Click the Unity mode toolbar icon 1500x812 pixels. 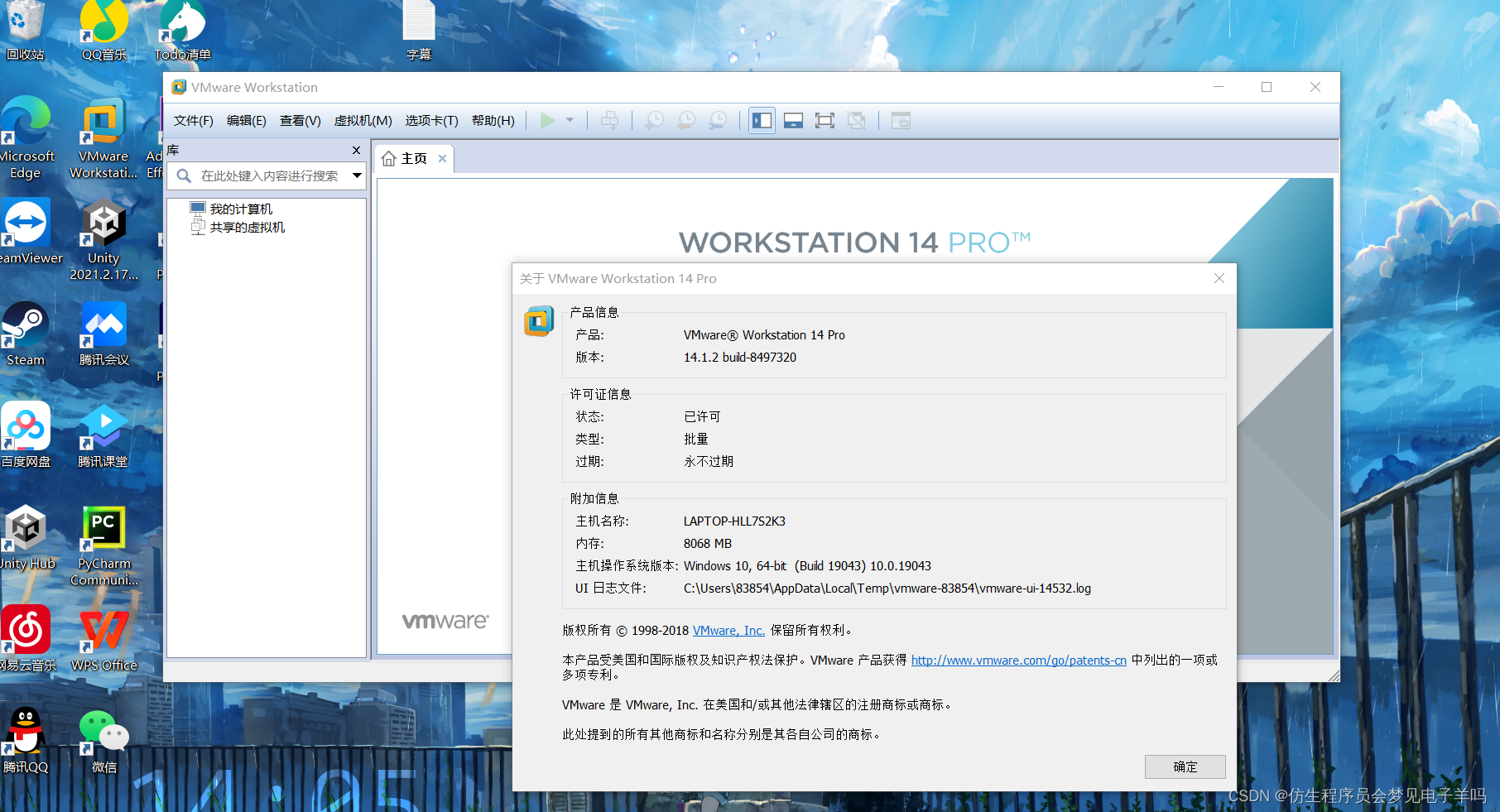(856, 121)
